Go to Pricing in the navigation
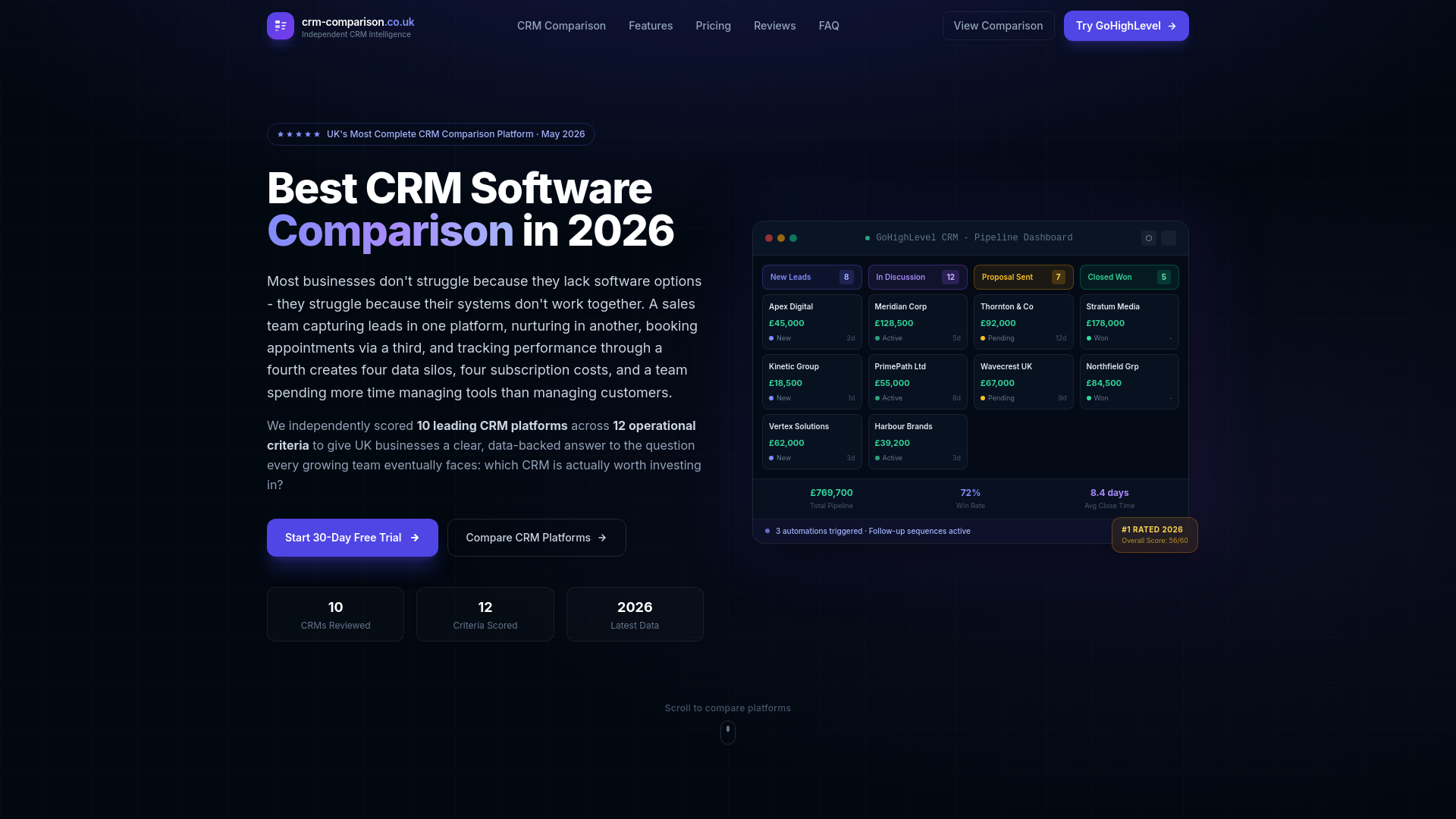This screenshot has height=819, width=1456. [x=713, y=26]
